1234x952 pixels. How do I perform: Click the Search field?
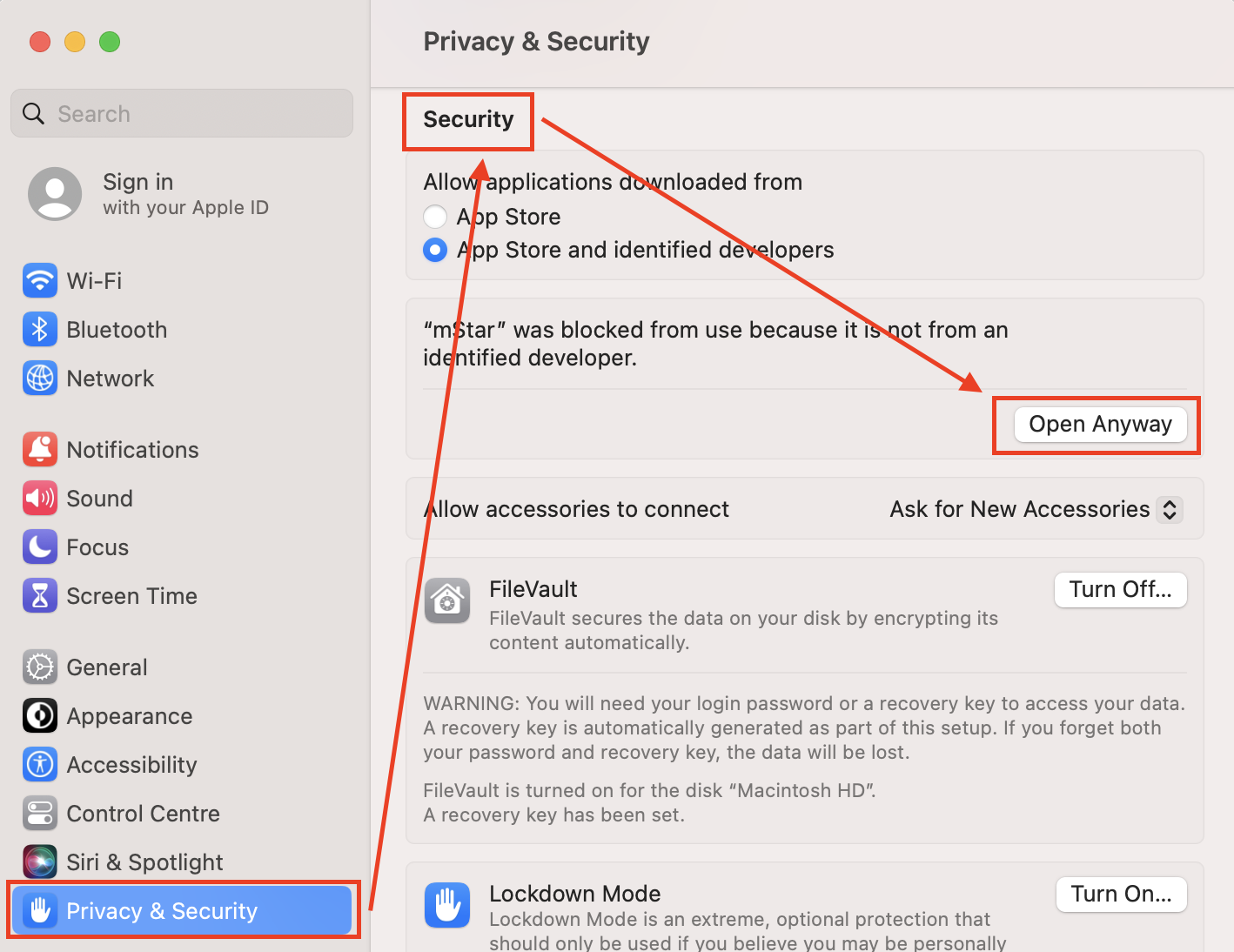[181, 113]
